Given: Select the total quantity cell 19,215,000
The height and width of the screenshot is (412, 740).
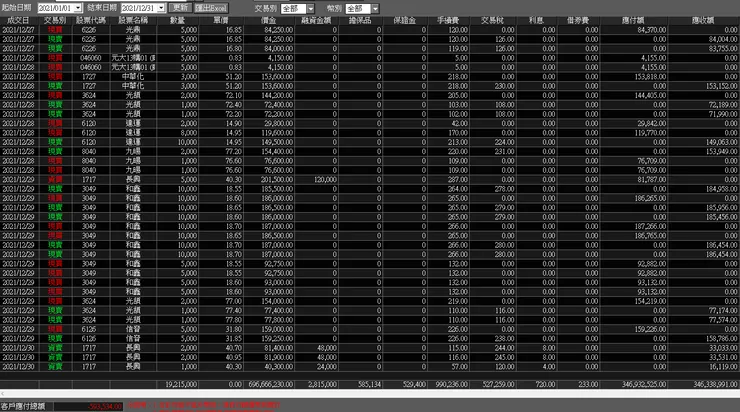Looking at the screenshot, I should pyautogui.click(x=177, y=385).
